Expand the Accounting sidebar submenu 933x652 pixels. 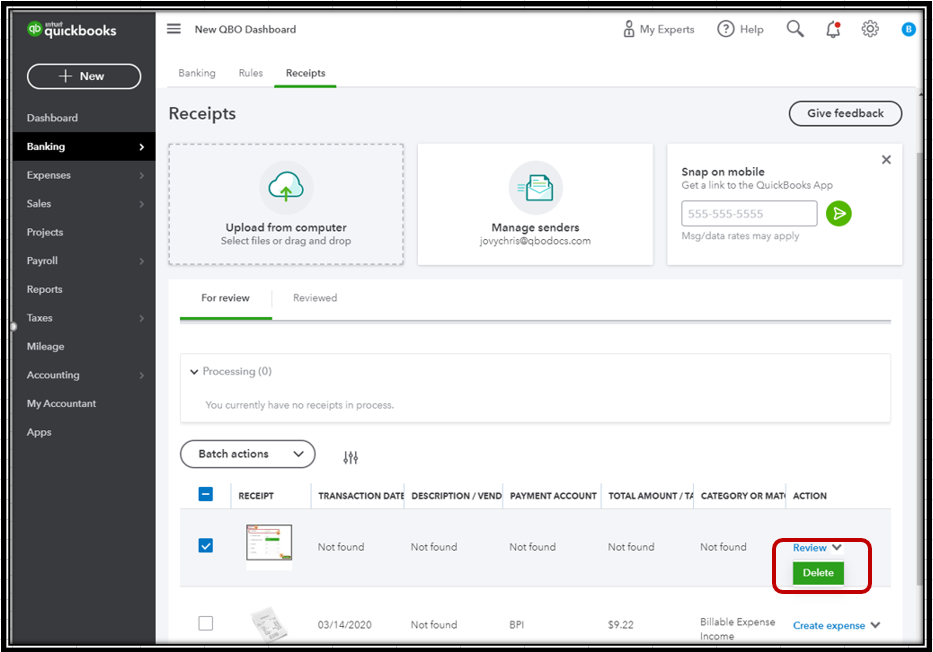coord(142,375)
